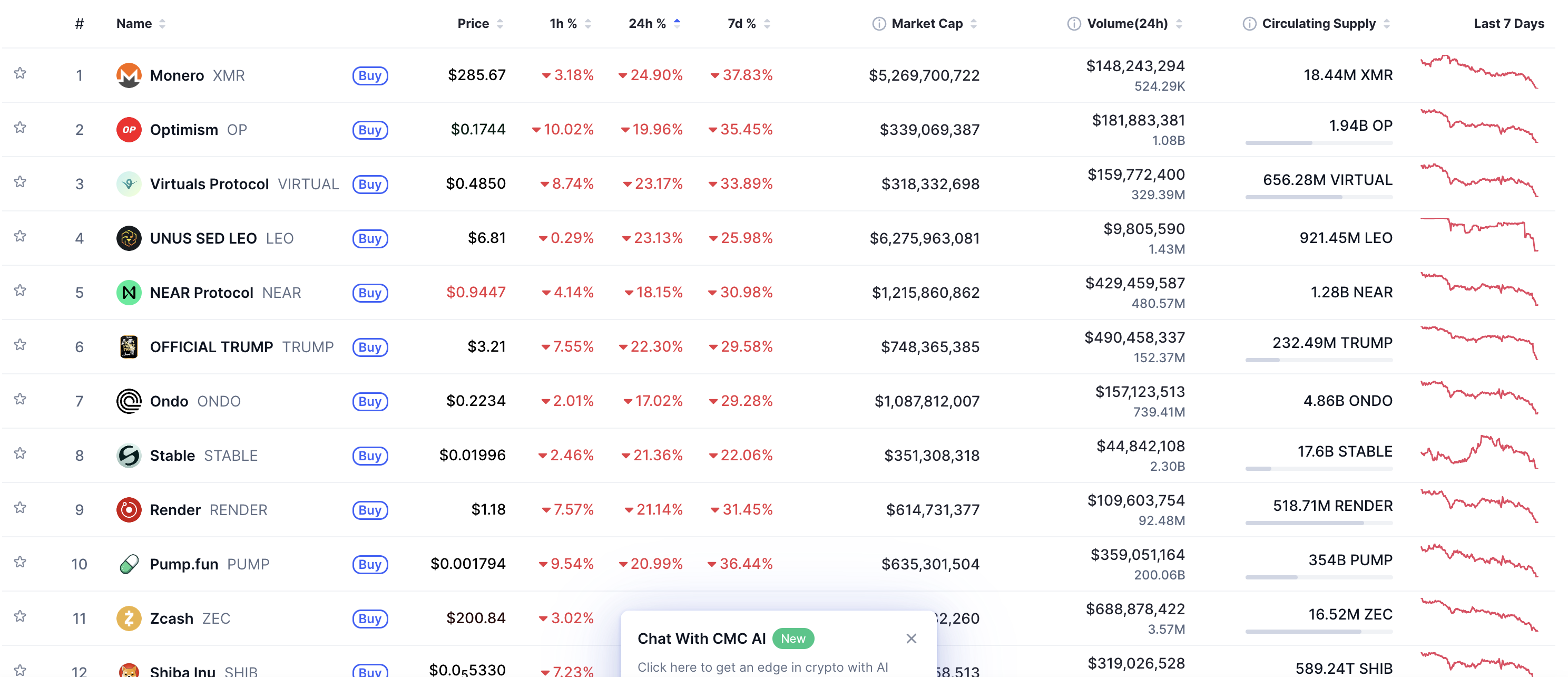Star Monero to add to watchlist
The width and height of the screenshot is (1568, 677).
20,74
